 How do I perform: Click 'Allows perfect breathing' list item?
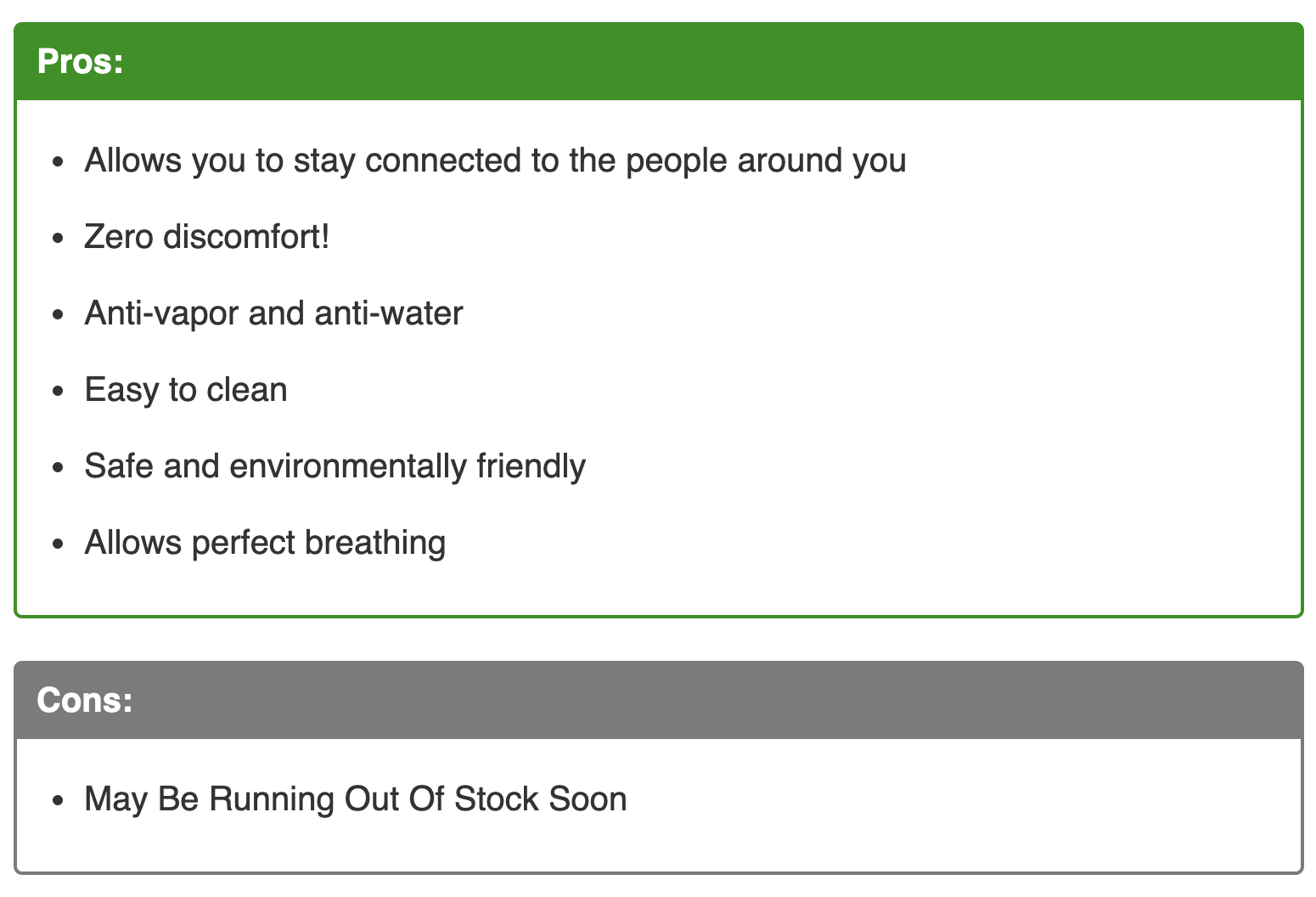coord(265,543)
